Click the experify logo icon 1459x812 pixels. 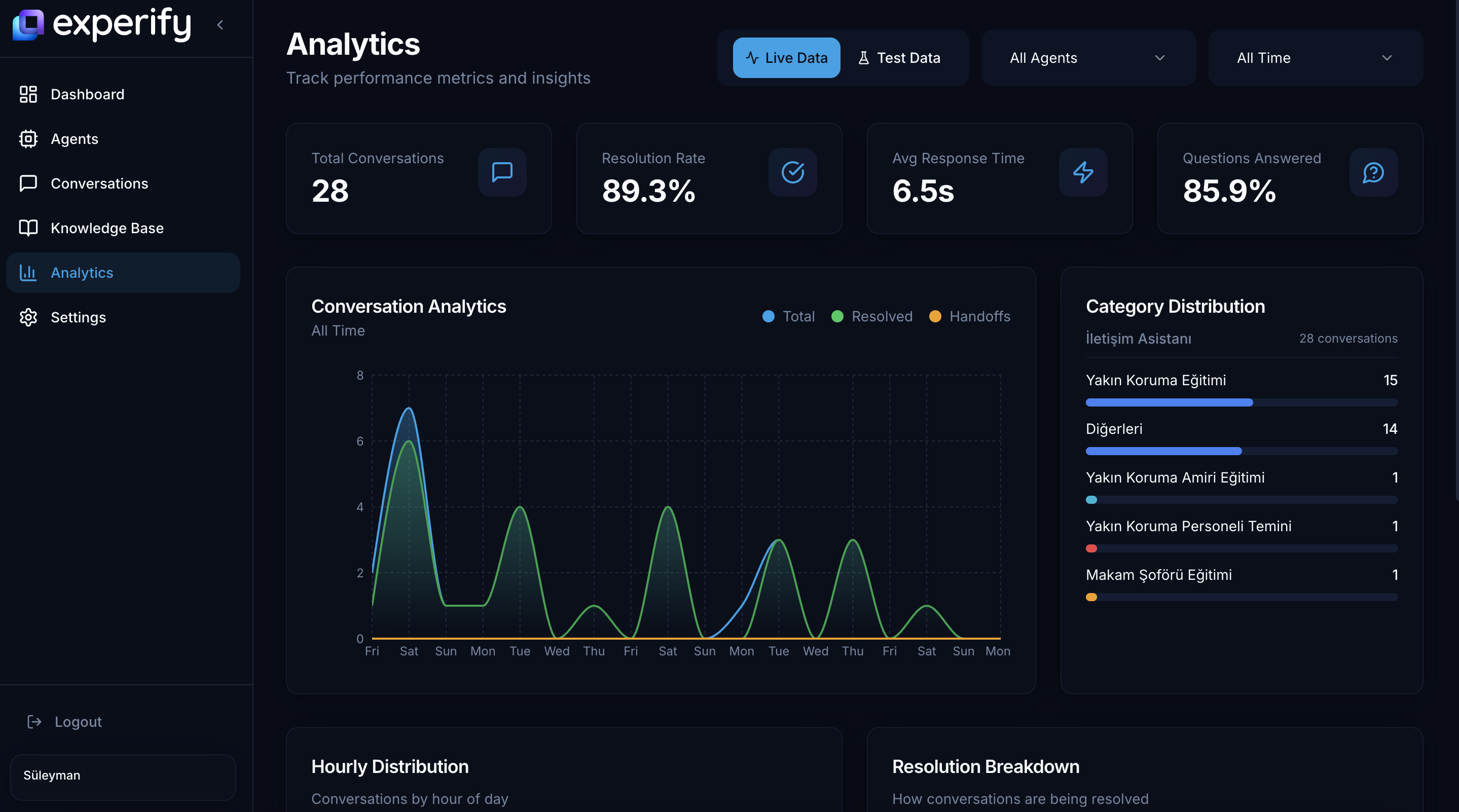(28, 25)
